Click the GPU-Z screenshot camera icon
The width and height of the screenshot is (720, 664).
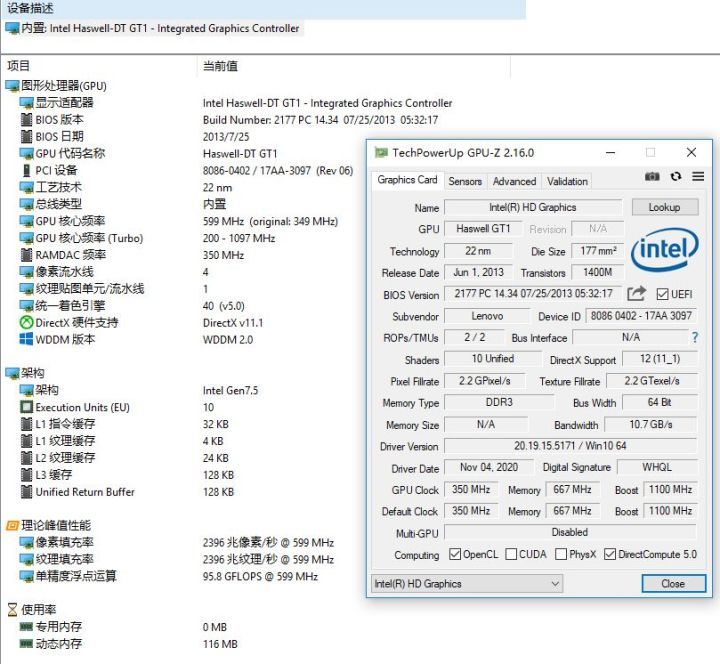(652, 177)
